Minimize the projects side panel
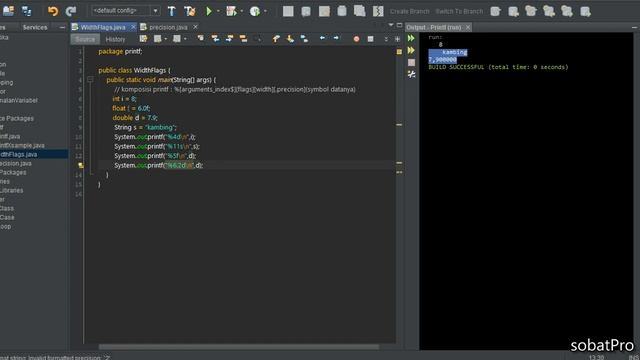This screenshot has height=360, width=640. [x=62, y=27]
